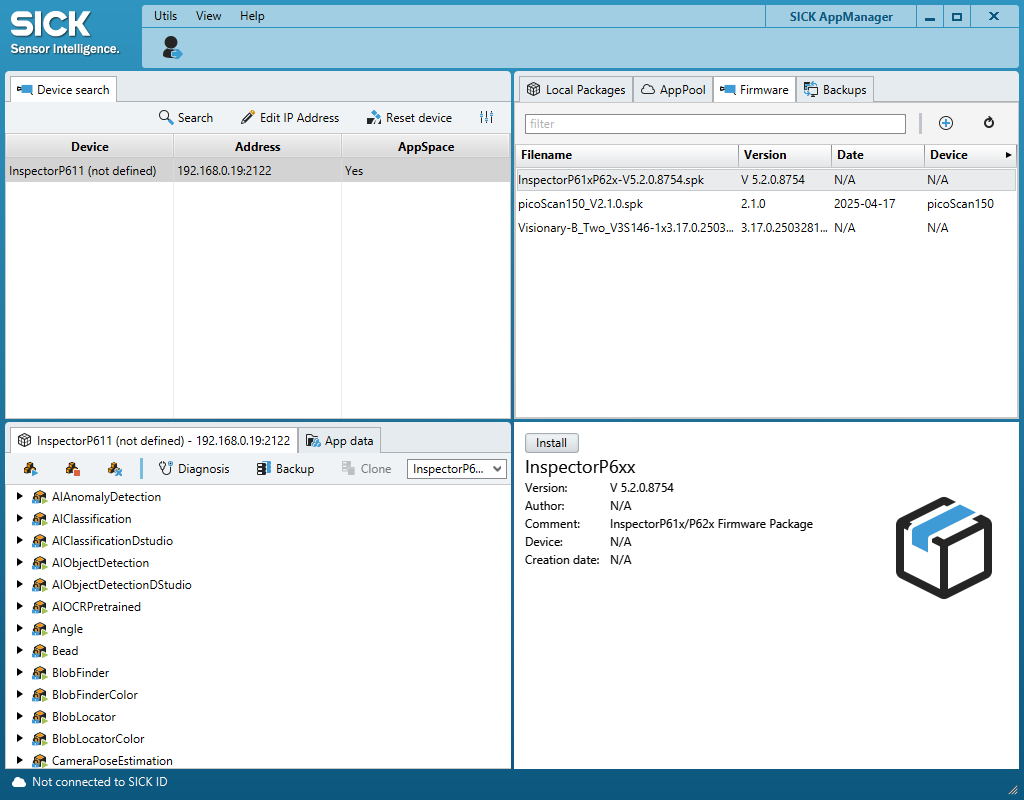
Task: Edit IP Address of the InspectorP611
Action: click(x=290, y=117)
